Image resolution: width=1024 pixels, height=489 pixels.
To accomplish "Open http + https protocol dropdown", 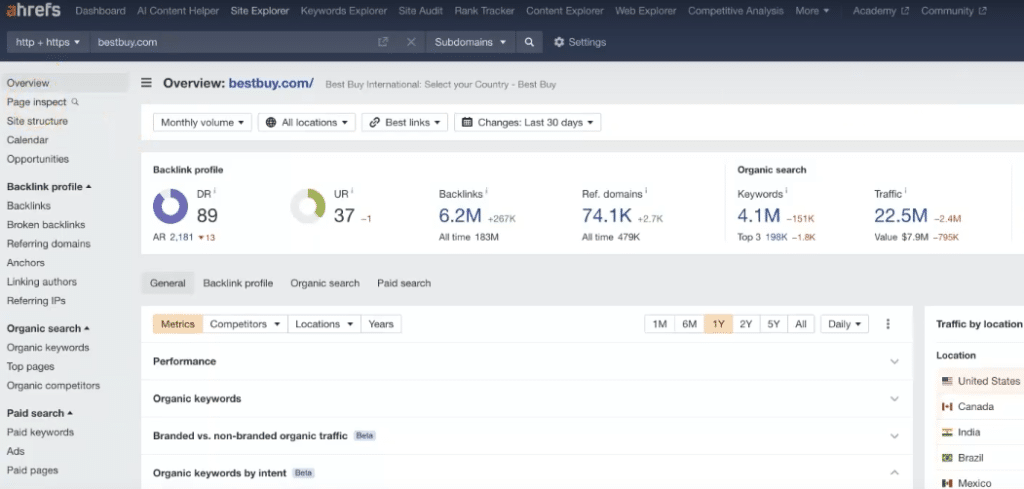I will click(x=48, y=42).
